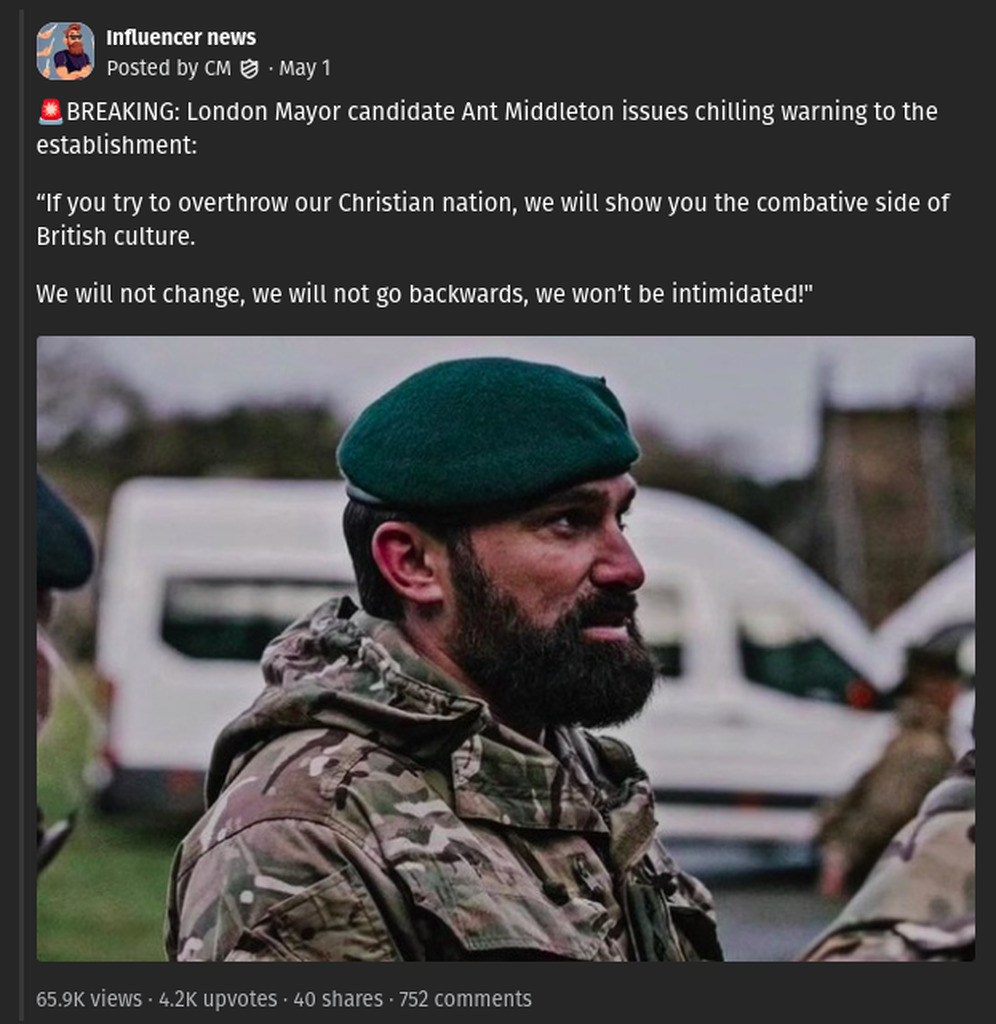This screenshot has width=996, height=1024.
Task: Click the name Ant Middleton in headline
Action: (x=537, y=111)
